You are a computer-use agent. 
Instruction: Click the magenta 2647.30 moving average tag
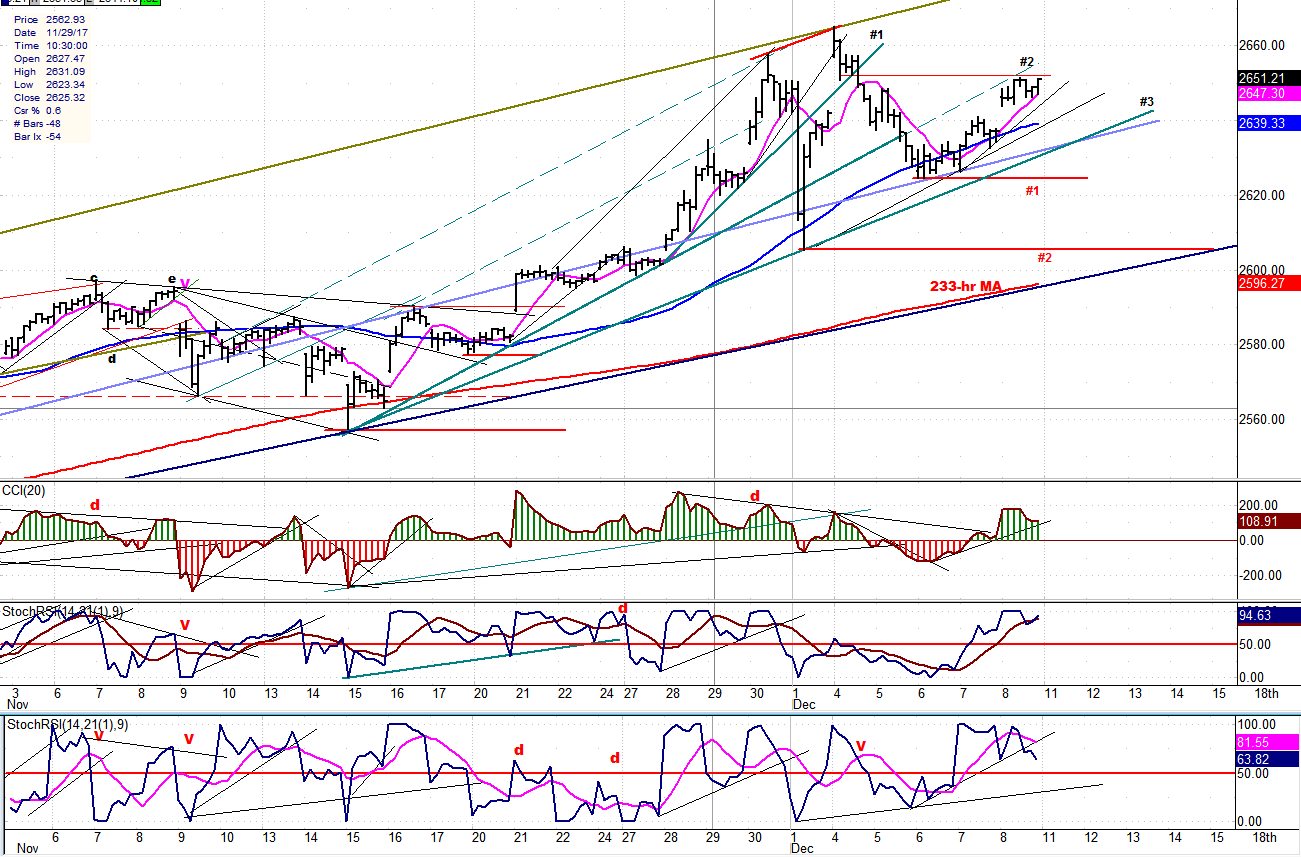[x=1267, y=93]
